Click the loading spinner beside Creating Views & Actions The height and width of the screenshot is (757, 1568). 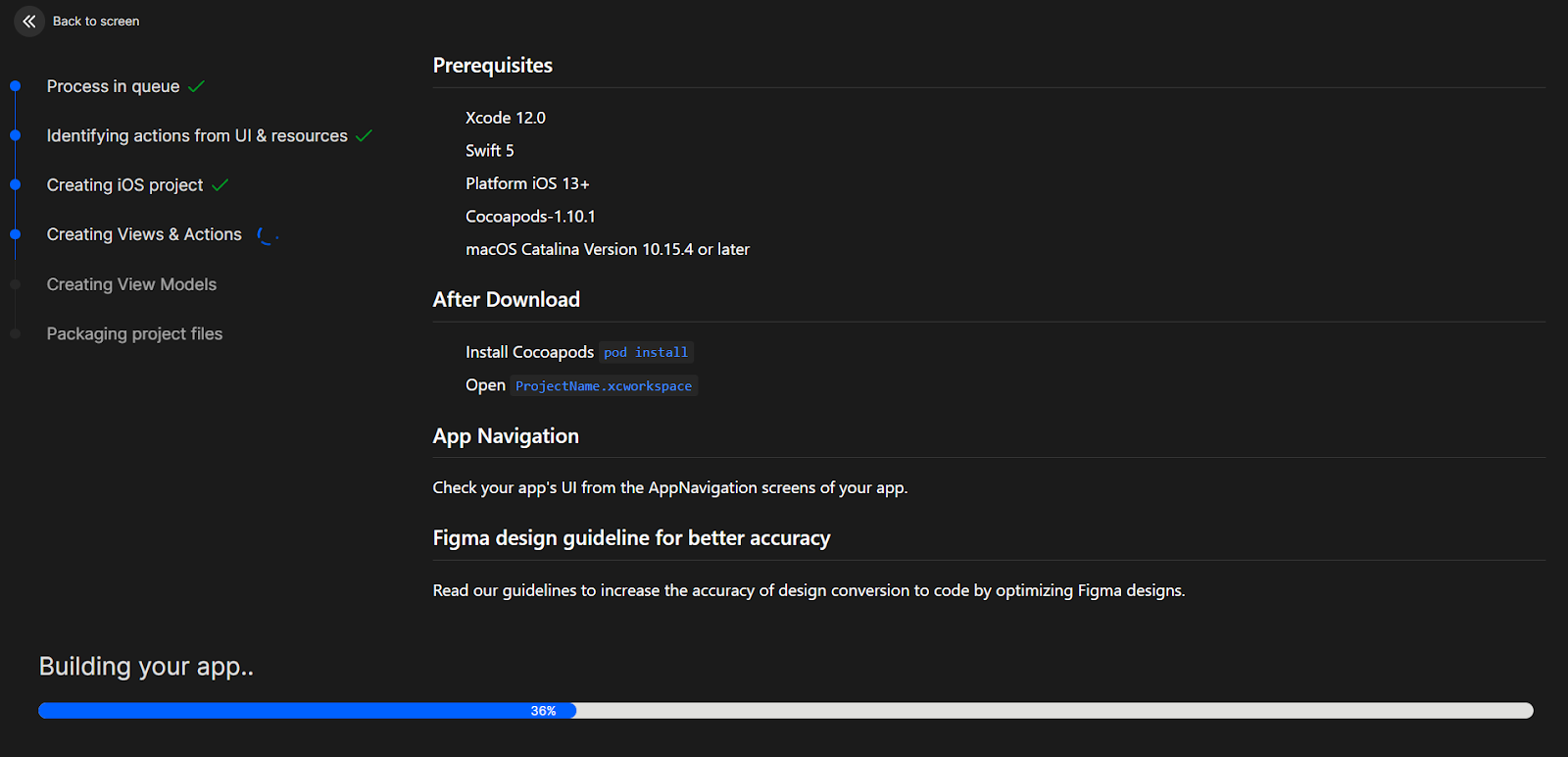click(x=267, y=235)
